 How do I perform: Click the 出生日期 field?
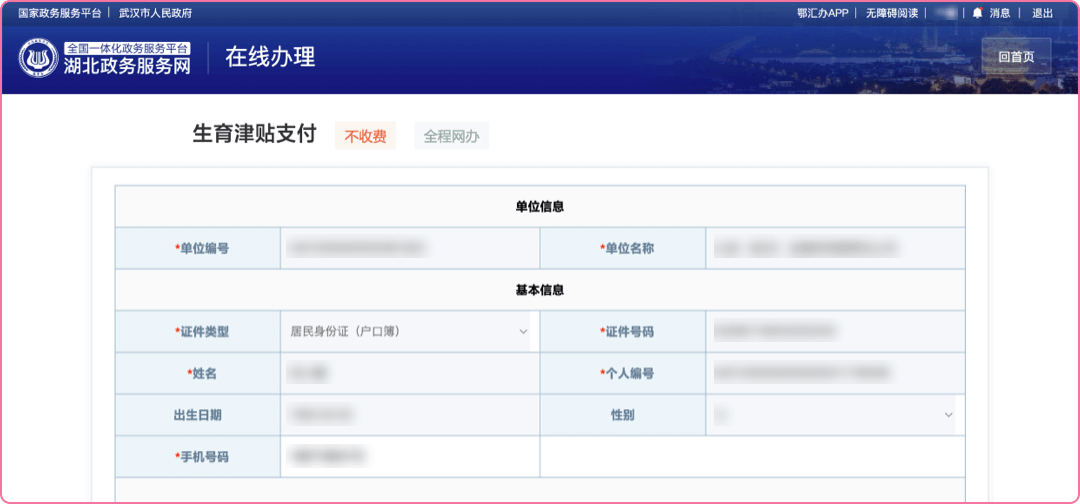(x=409, y=414)
